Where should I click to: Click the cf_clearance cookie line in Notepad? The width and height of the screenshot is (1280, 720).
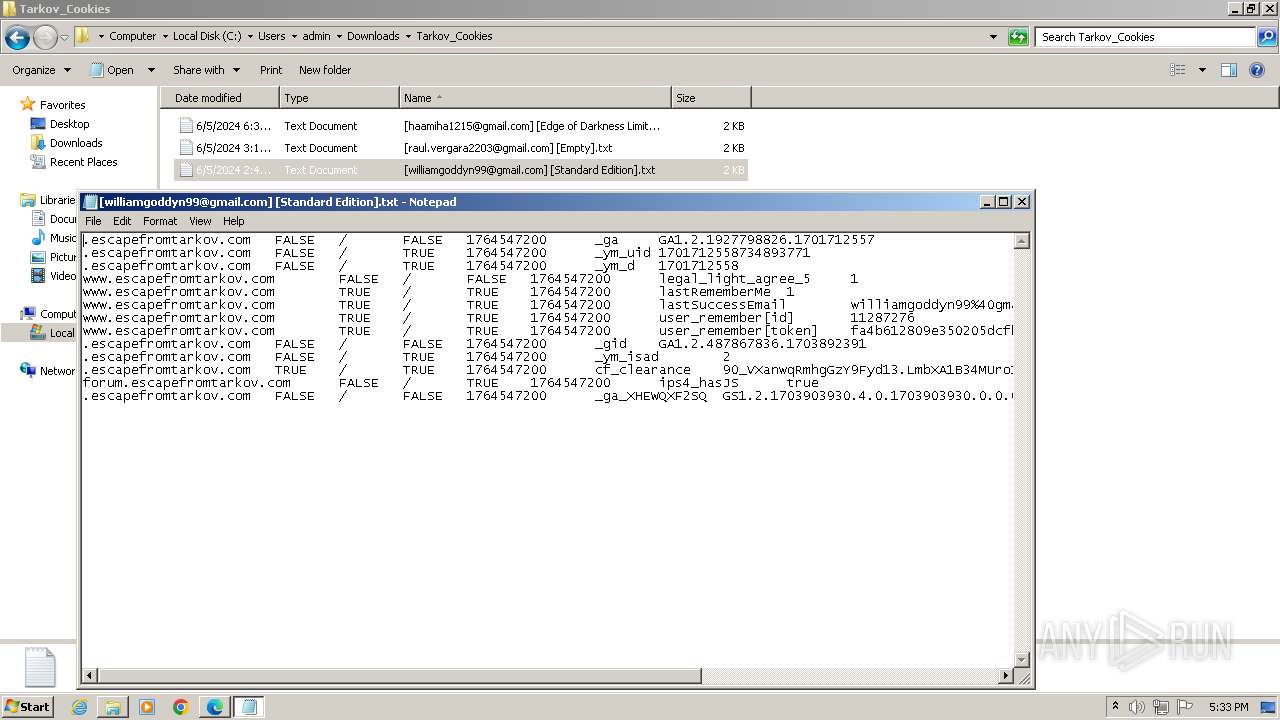[x=548, y=370]
